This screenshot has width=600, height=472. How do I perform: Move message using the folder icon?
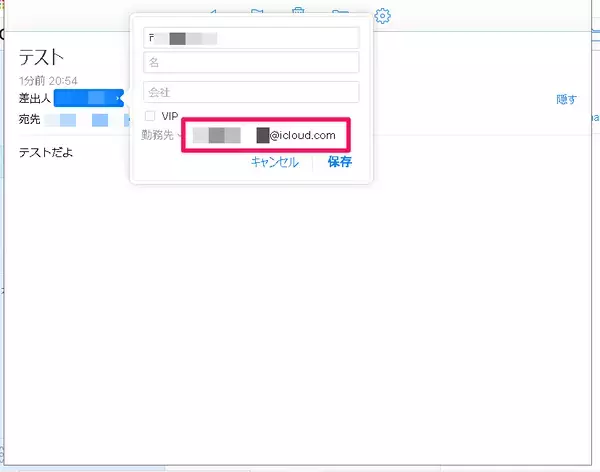point(340,13)
